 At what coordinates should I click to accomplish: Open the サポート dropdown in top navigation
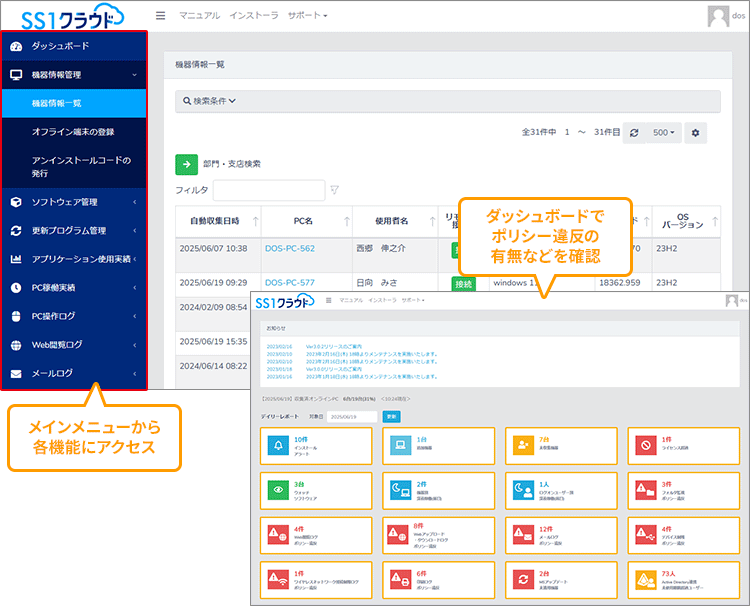(307, 16)
